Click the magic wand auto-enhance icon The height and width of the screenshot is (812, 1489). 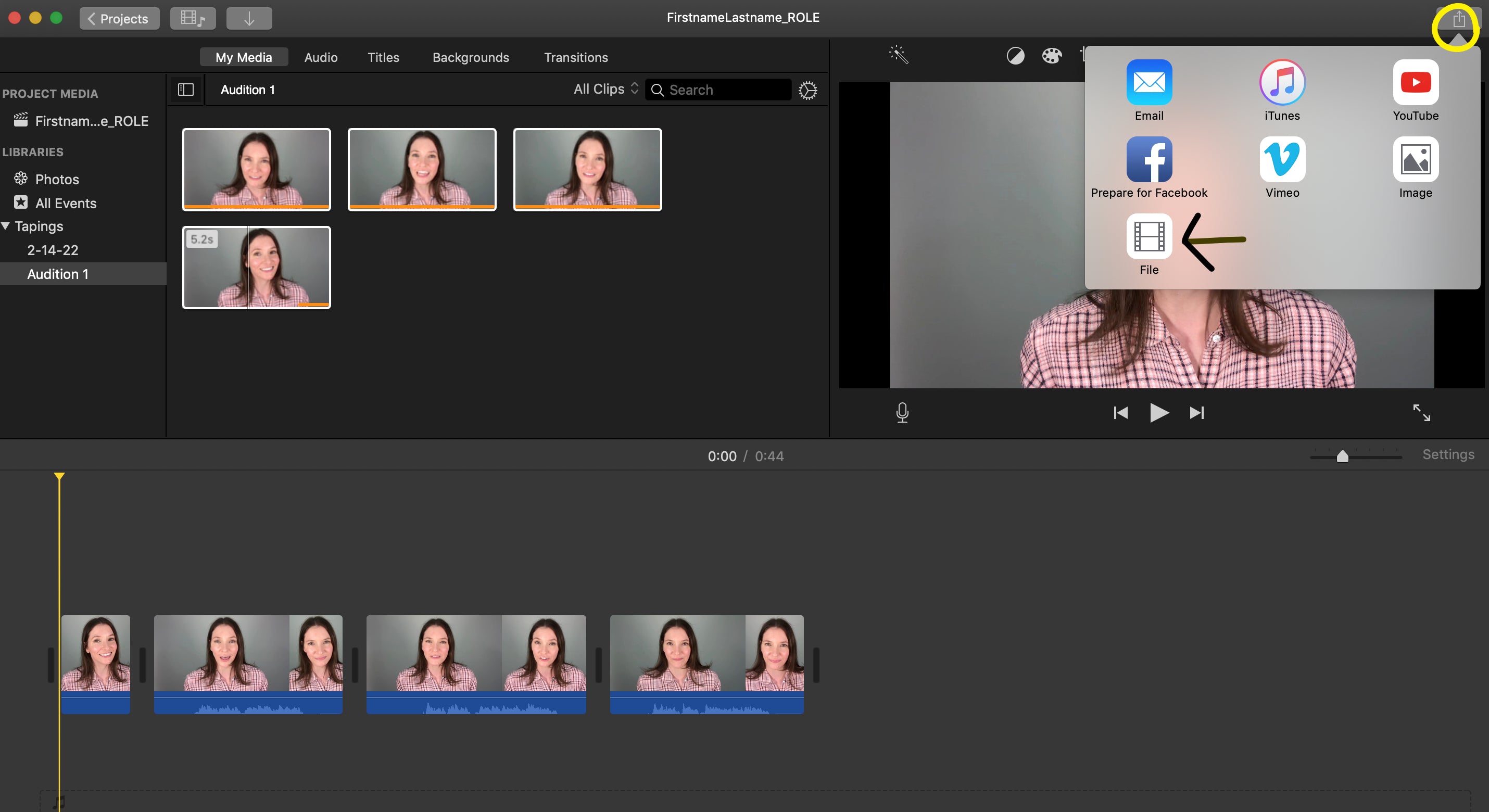point(898,55)
